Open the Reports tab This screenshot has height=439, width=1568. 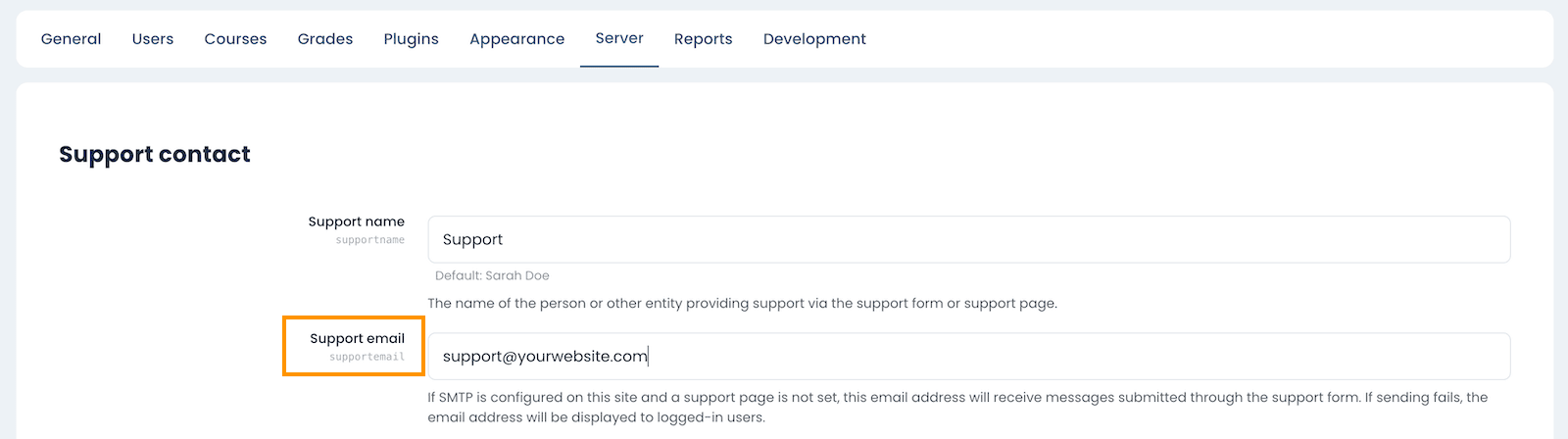point(703,39)
